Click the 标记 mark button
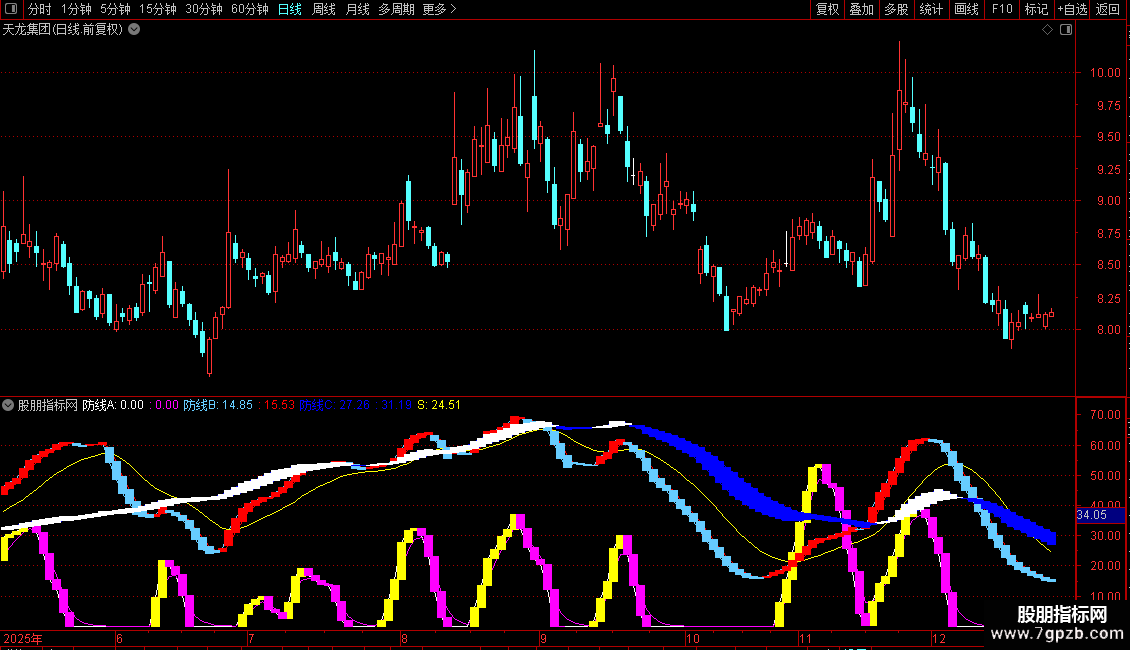This screenshot has width=1130, height=650. tap(1036, 9)
